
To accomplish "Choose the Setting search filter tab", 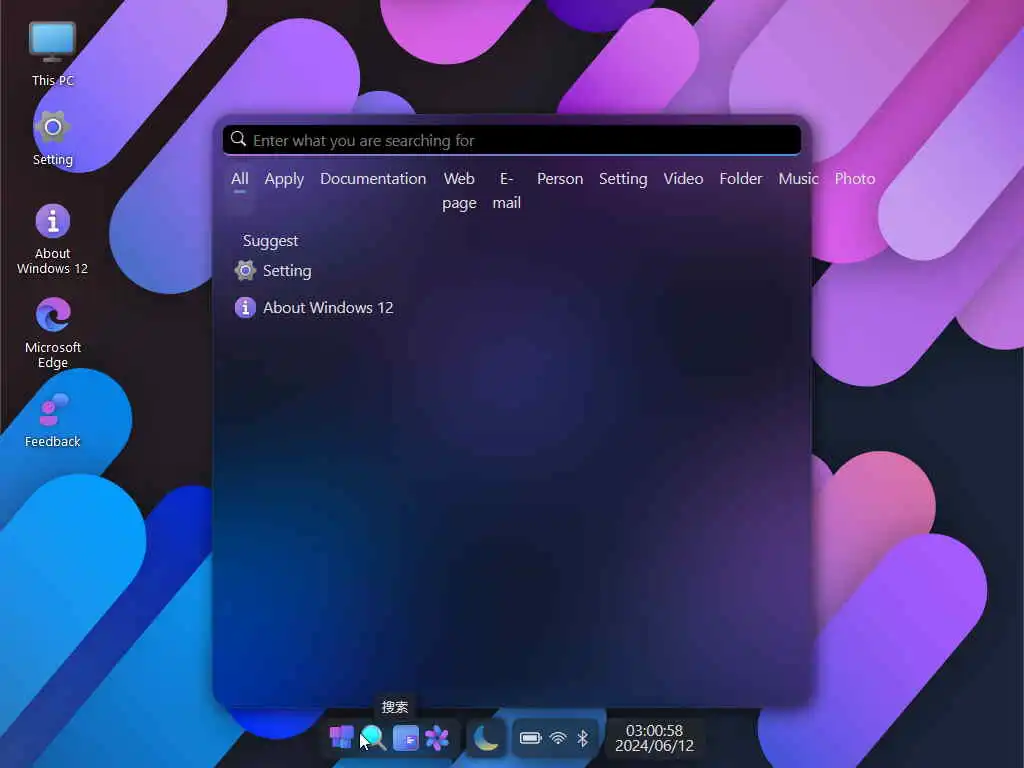I will (623, 178).
